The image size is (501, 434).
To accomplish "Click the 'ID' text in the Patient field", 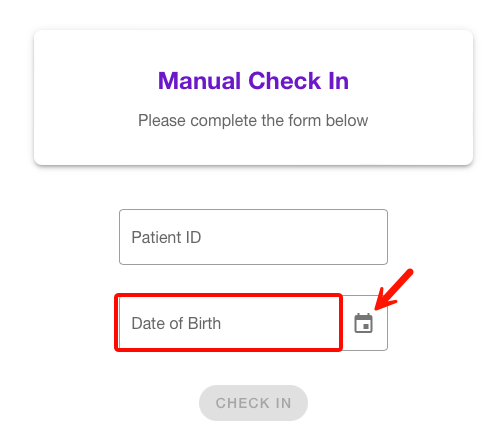I will [193, 237].
